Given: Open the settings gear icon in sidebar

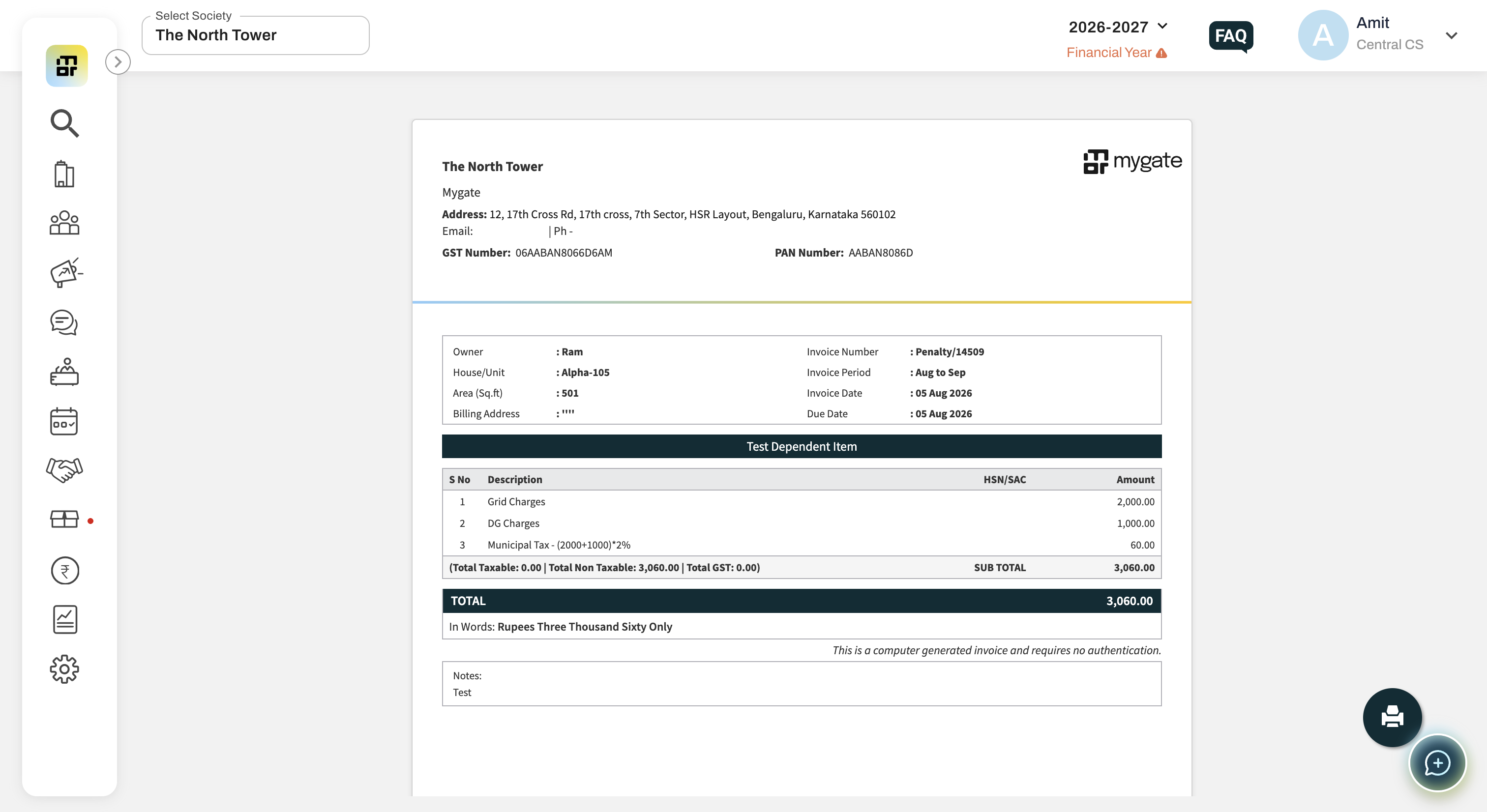Looking at the screenshot, I should click(64, 669).
